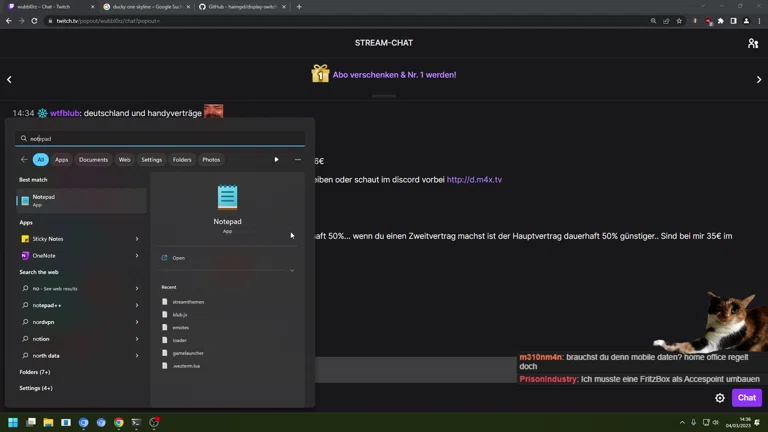
Task: Click Open under Notepad preview
Action: (x=178, y=258)
